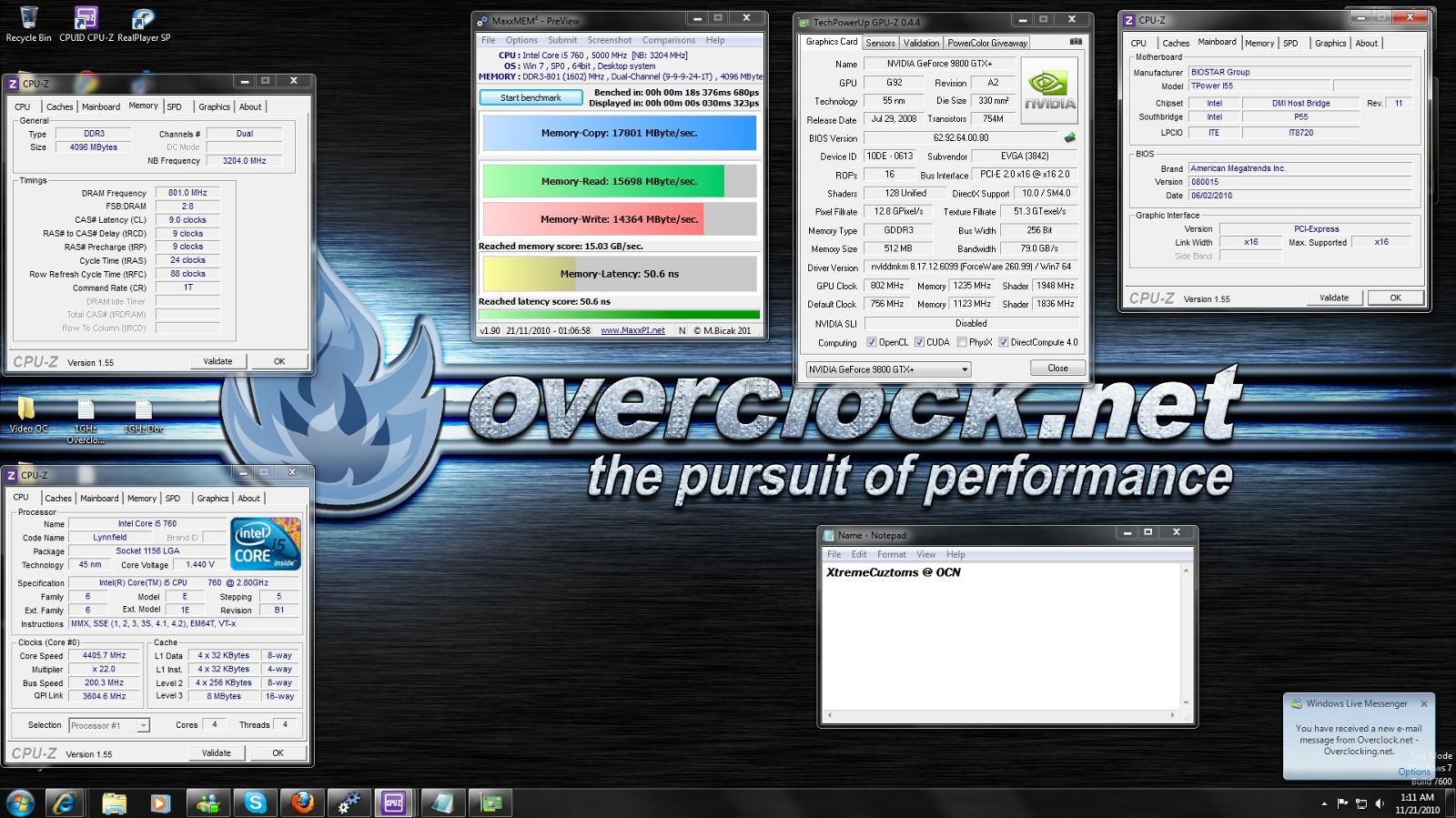Click the volume speaker tray icon
The image size is (1456, 818).
pyautogui.click(x=1380, y=803)
